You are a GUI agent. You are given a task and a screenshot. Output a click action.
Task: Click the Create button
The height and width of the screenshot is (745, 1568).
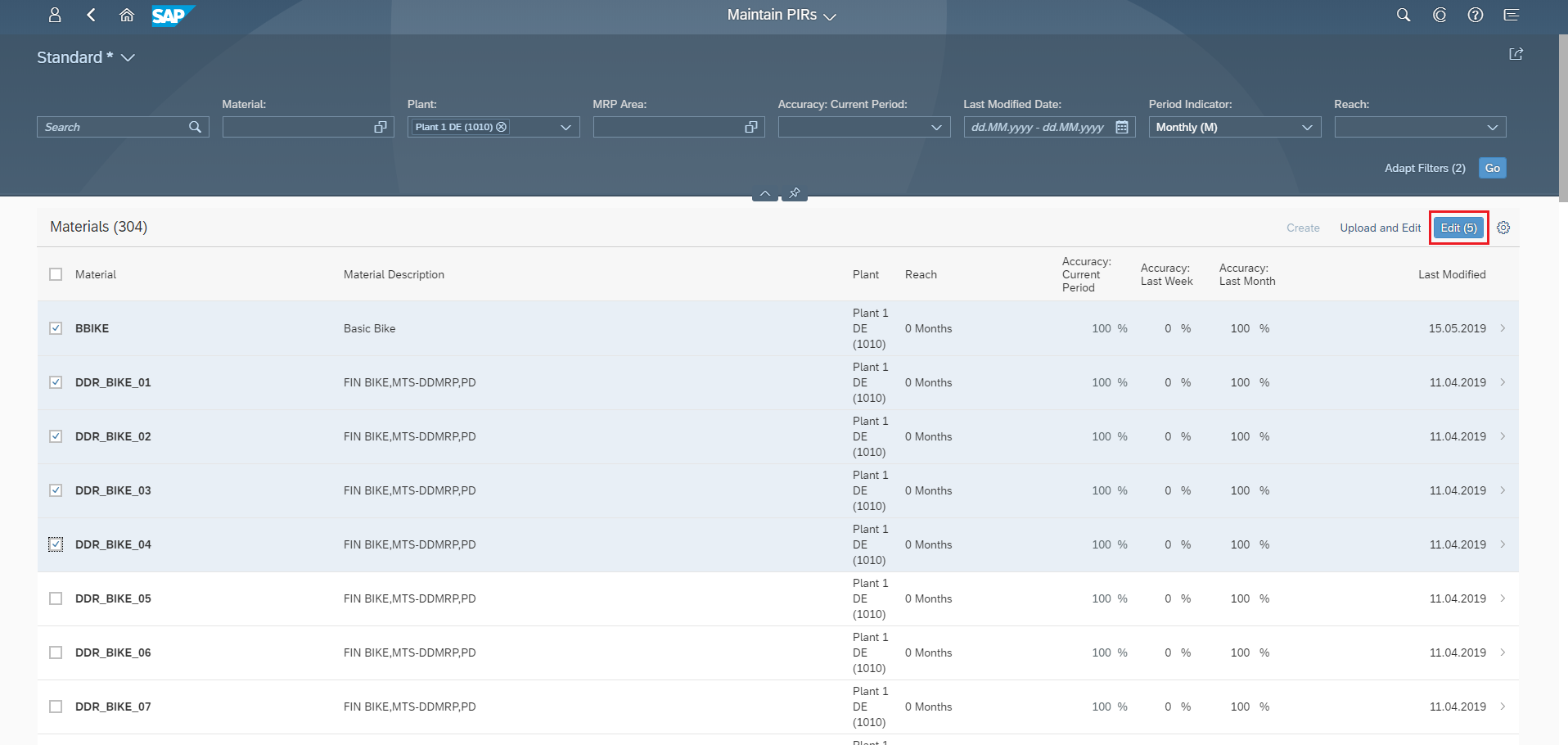[1303, 228]
